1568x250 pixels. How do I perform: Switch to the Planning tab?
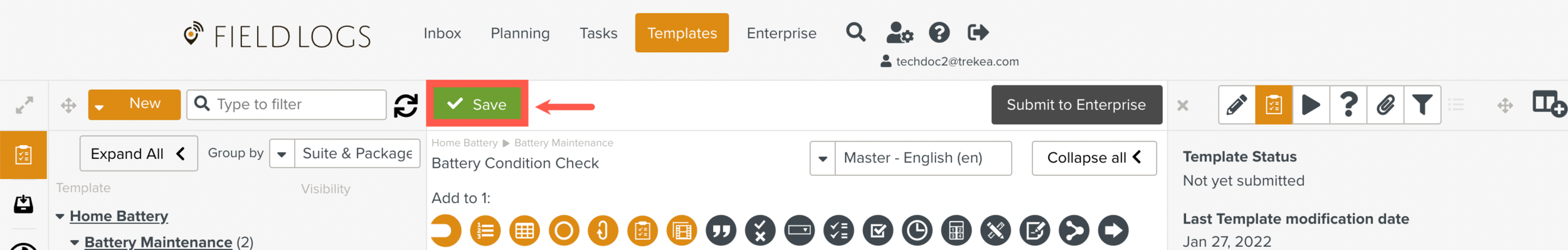tap(520, 33)
